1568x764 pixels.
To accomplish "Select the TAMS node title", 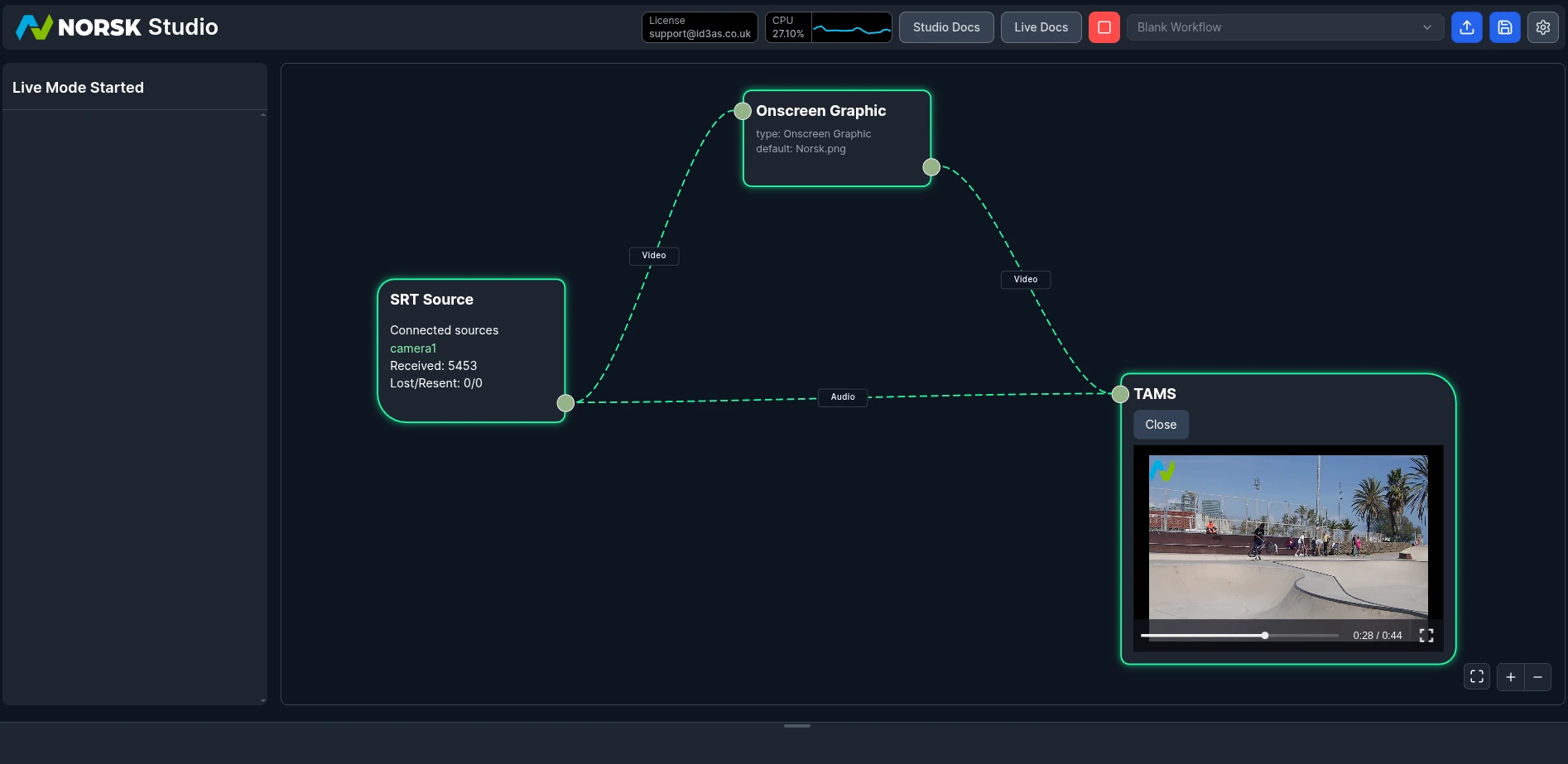I will pyautogui.click(x=1155, y=394).
